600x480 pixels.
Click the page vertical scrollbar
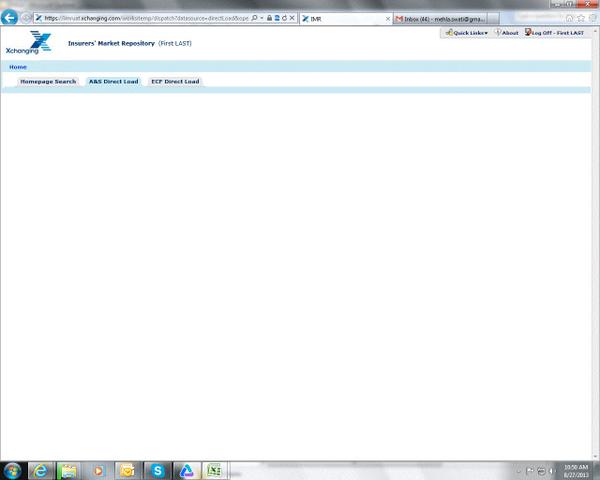click(595, 245)
